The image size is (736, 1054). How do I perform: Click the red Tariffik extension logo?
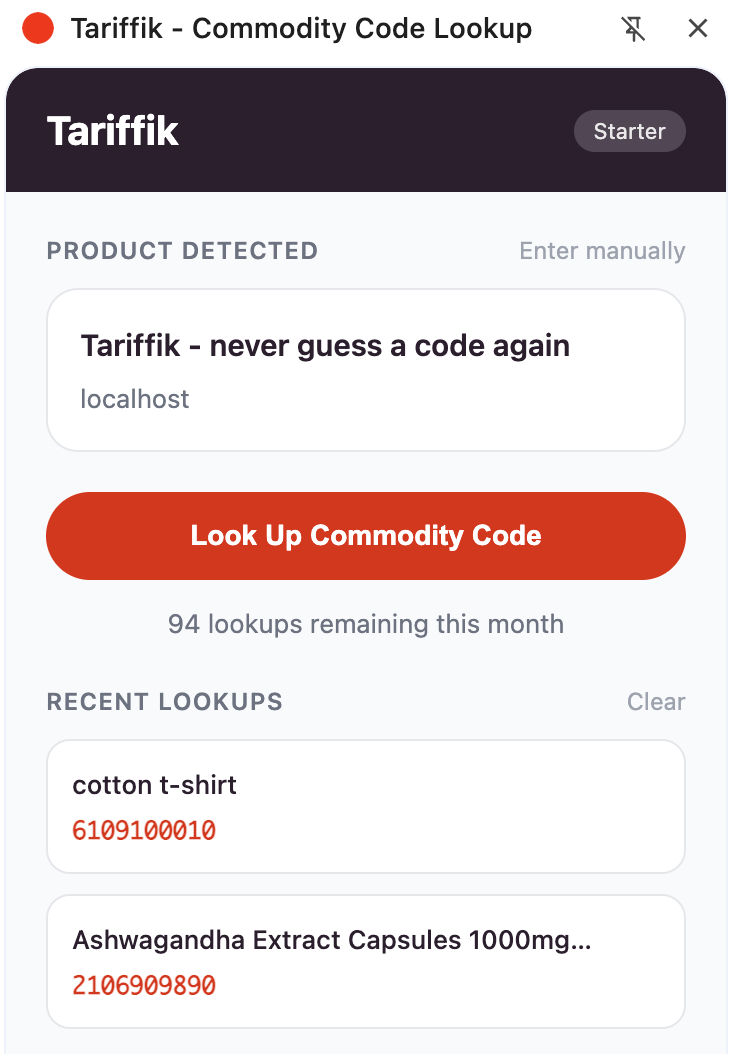pyautogui.click(x=37, y=28)
